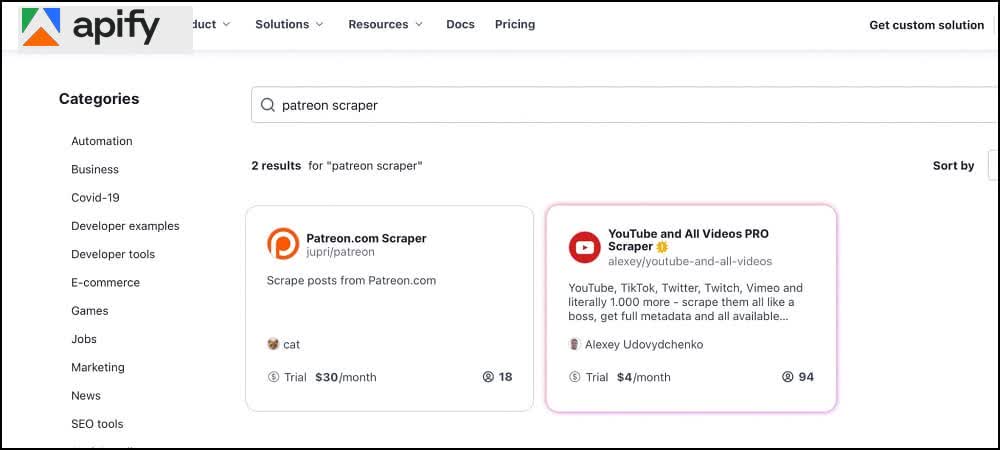This screenshot has width=1000, height=450.
Task: Select the Covid-19 category
Action: [96, 198]
